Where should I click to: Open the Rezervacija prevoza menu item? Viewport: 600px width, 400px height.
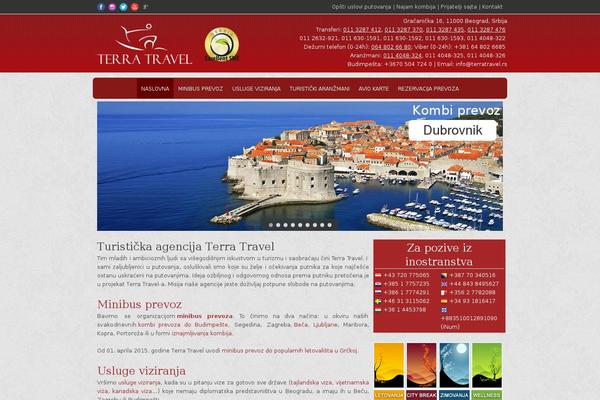pos(428,88)
